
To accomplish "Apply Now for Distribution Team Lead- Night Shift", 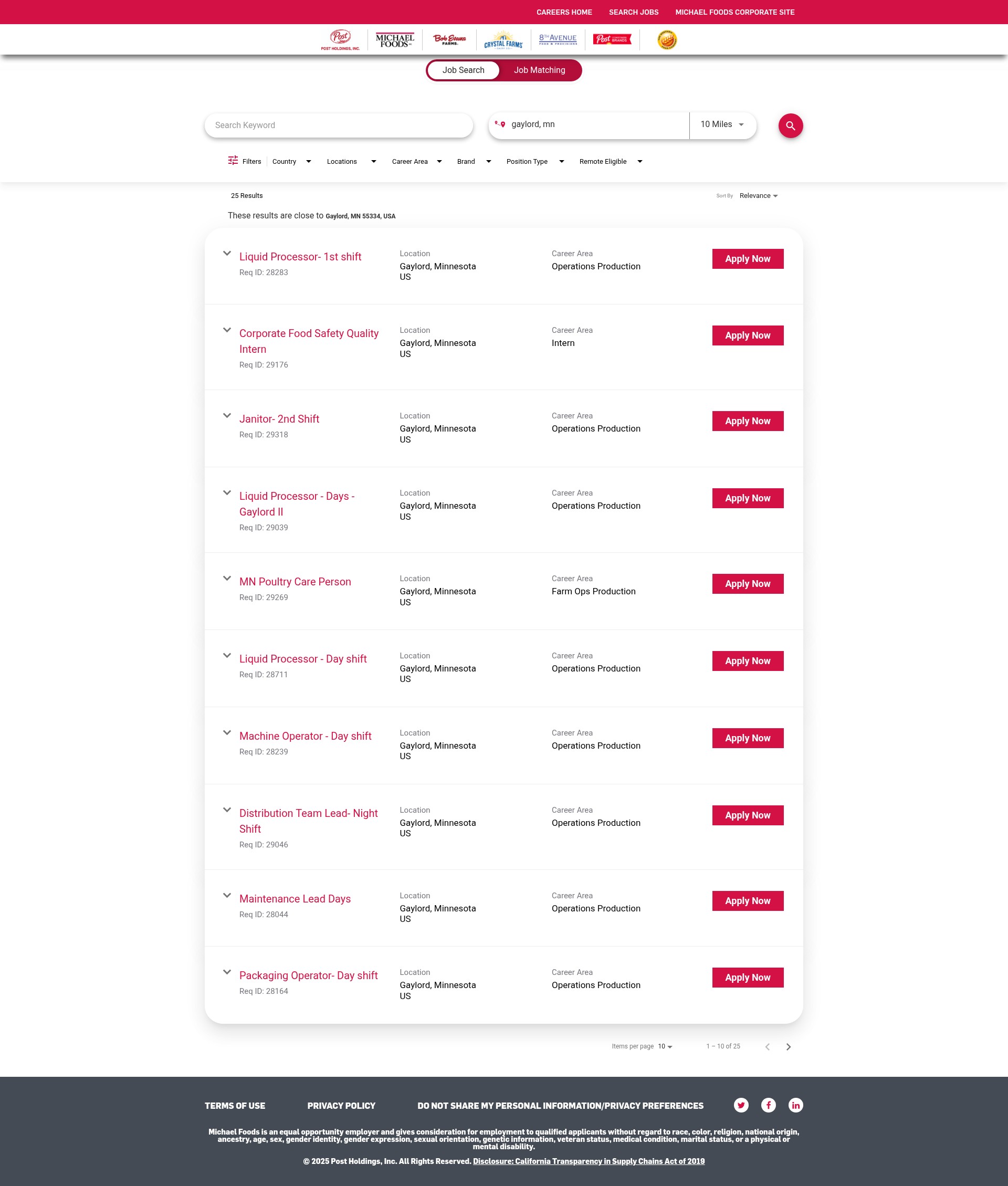I will click(x=748, y=815).
